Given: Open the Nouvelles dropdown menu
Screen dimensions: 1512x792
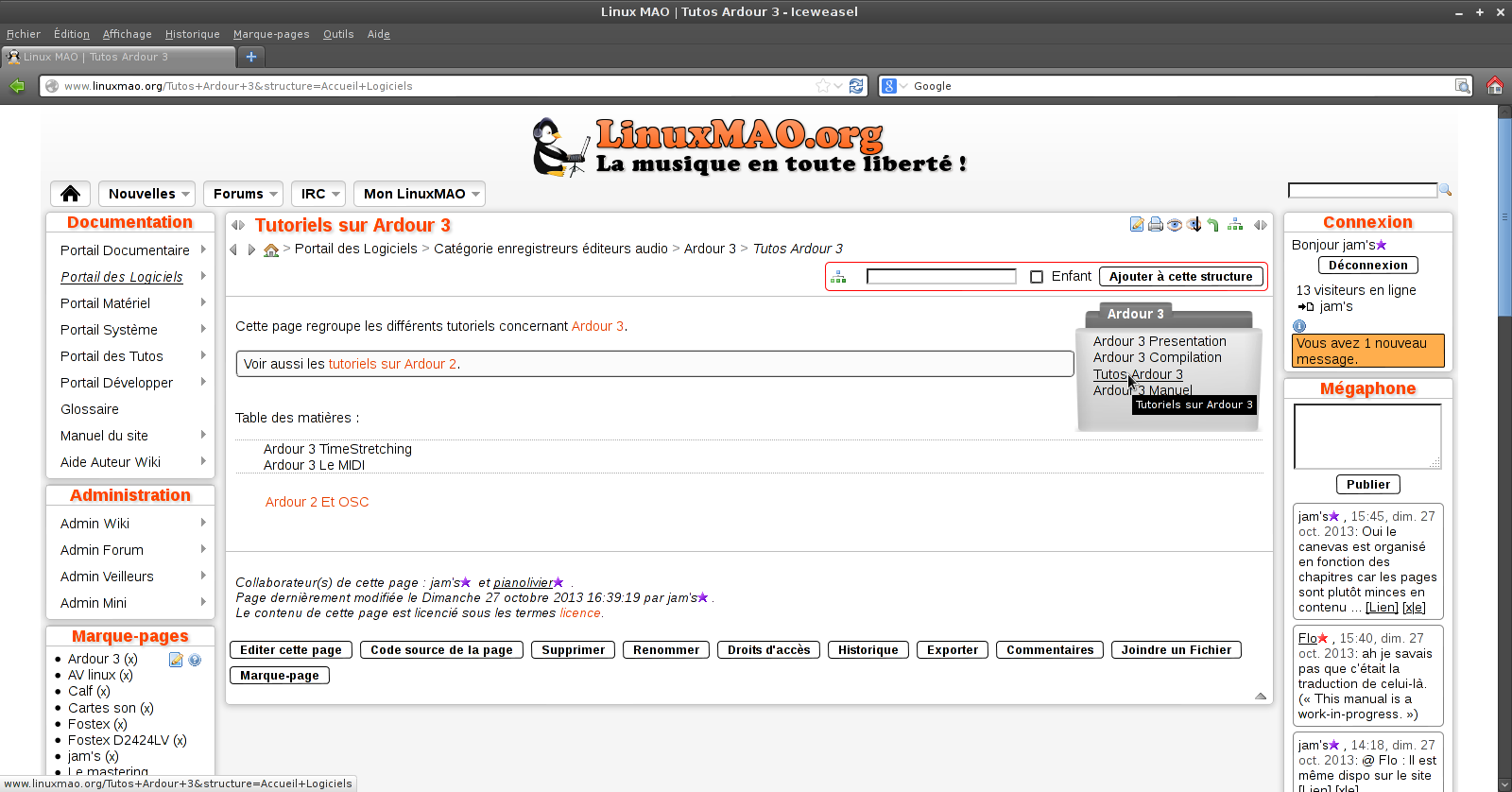Looking at the screenshot, I should 146,194.
